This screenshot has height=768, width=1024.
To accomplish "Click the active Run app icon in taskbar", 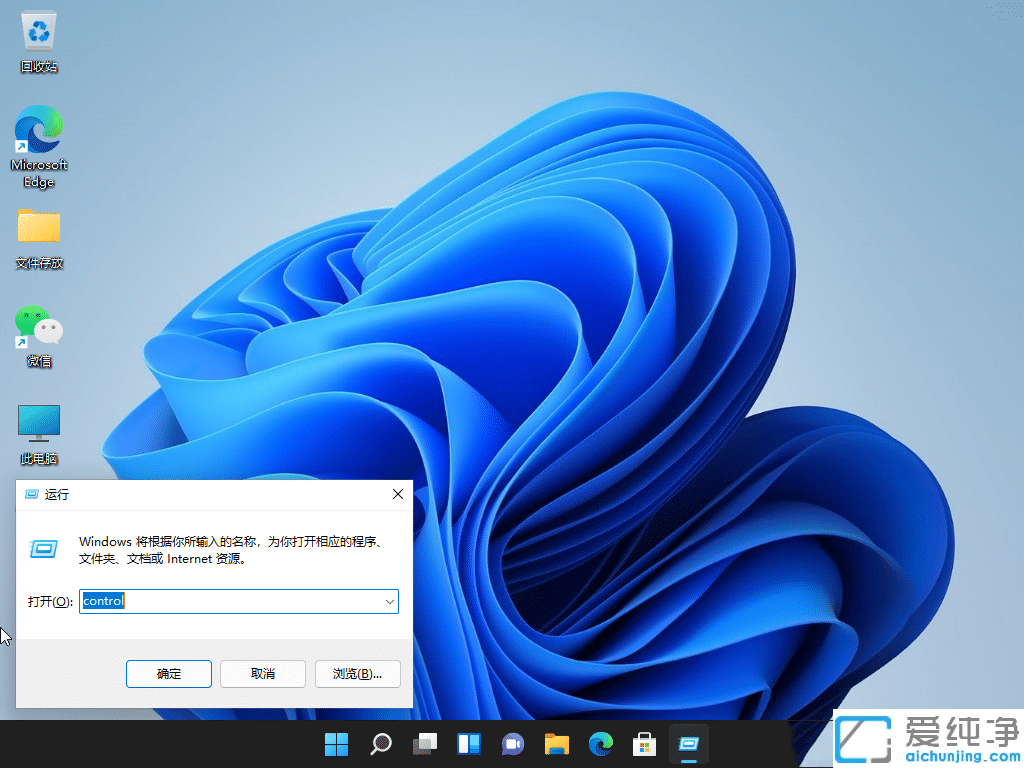I will (x=688, y=744).
